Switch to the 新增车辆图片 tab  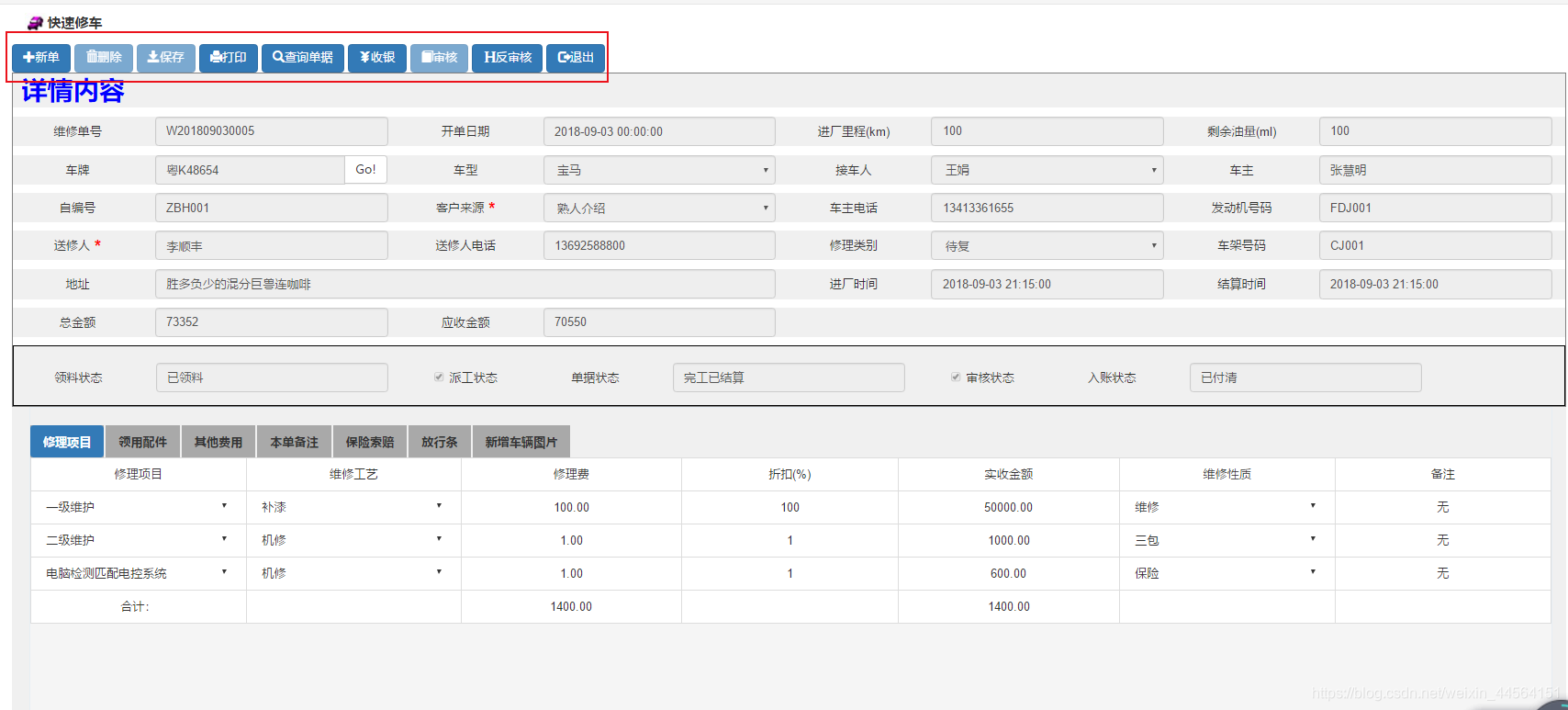[521, 442]
